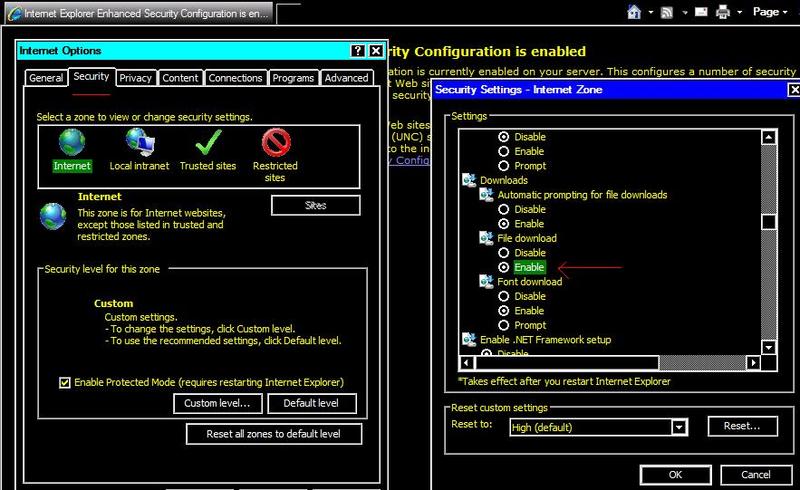Image resolution: width=800 pixels, height=490 pixels.
Task: Open the RSS feeds dropdown arrow
Action: pos(685,12)
